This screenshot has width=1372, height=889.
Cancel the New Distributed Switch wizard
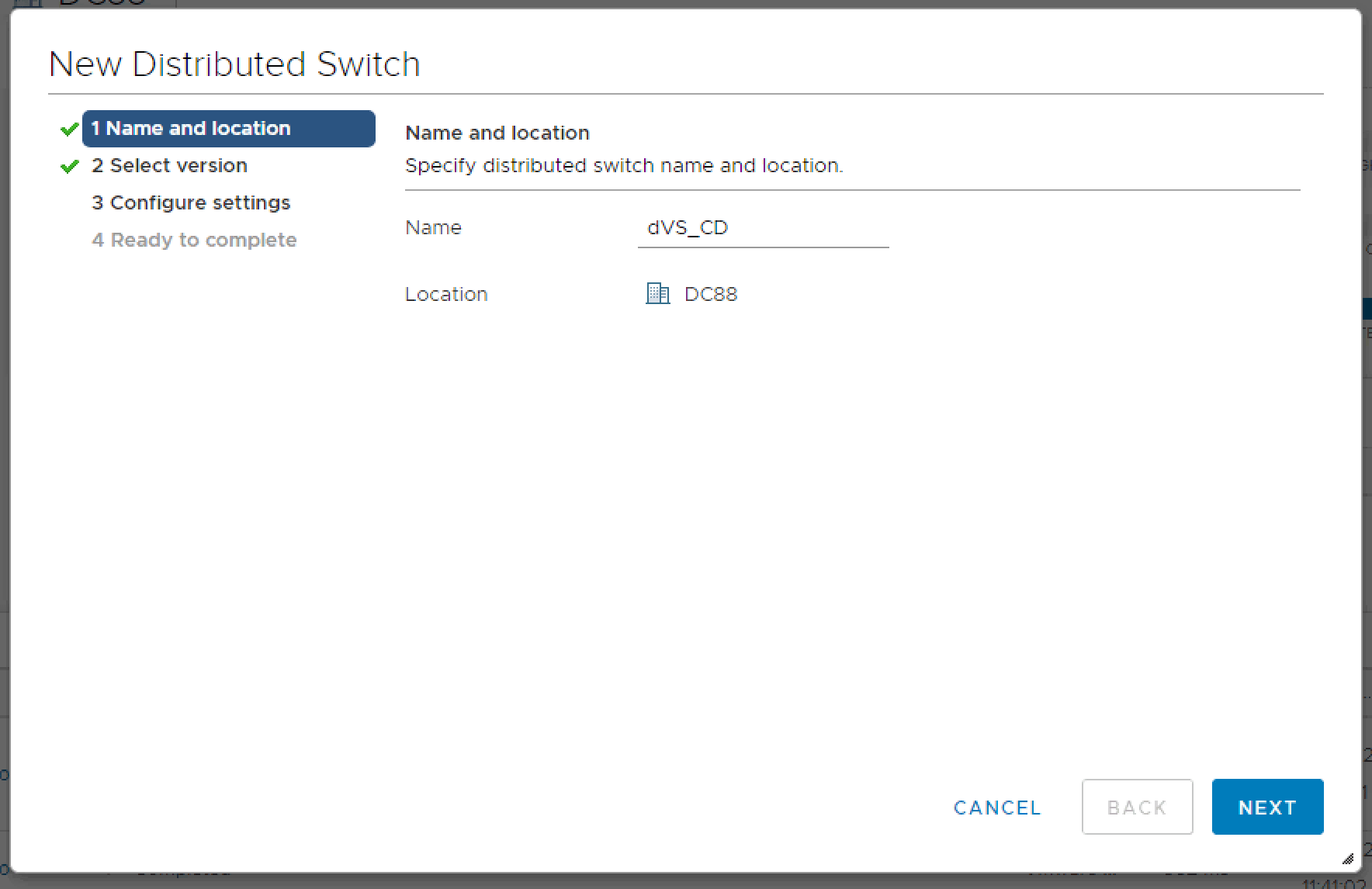(997, 808)
